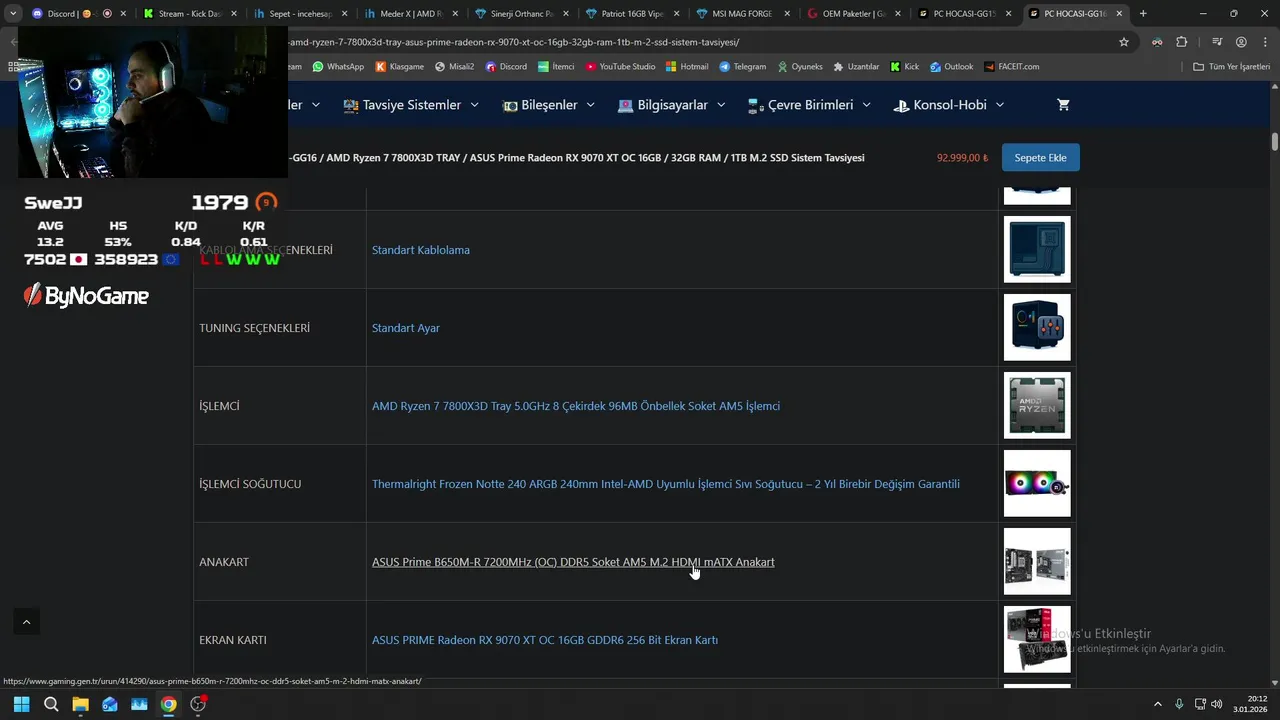Image resolution: width=1280 pixels, height=720 pixels.
Task: Open the Tüm Yer İşaretleri bookmarks folder
Action: point(1233,67)
